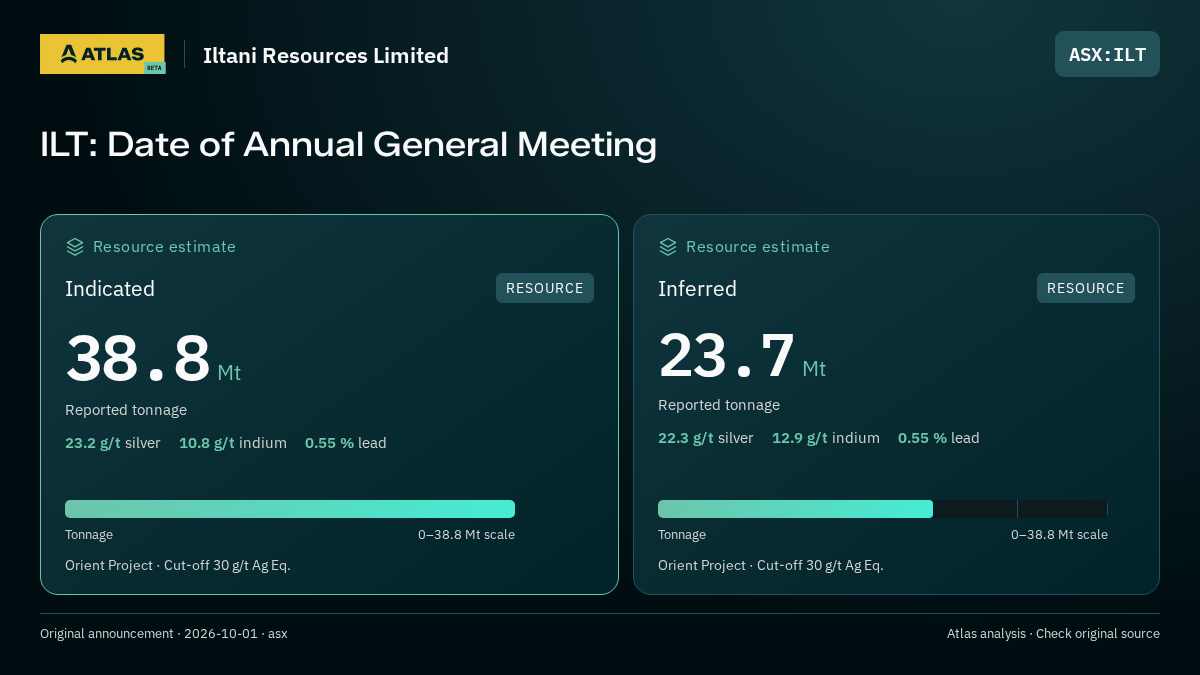This screenshot has width=1200, height=675.
Task: Click the Inferred tonnage progress bar
Action: point(883,509)
